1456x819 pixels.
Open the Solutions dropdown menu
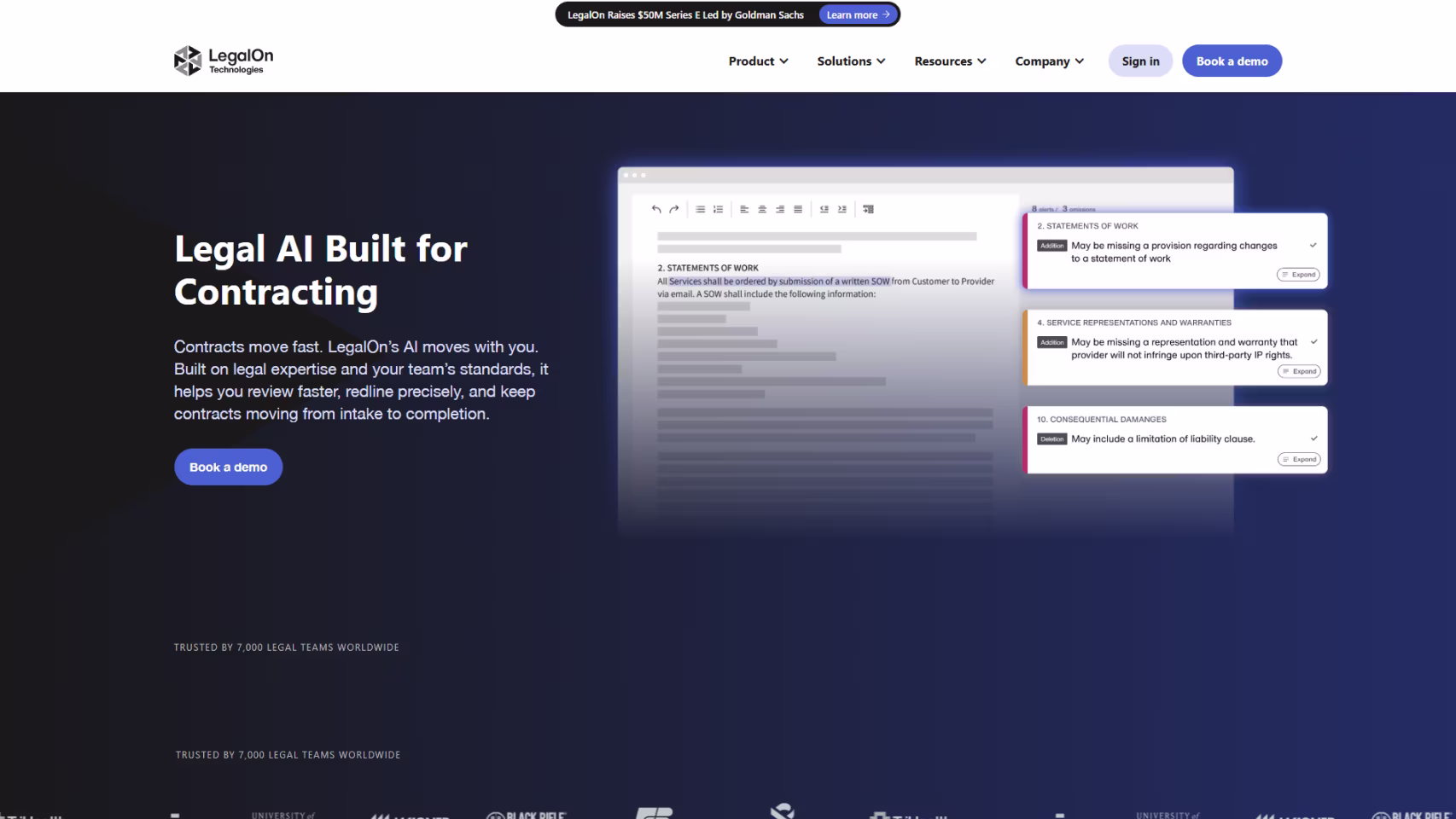pos(851,61)
